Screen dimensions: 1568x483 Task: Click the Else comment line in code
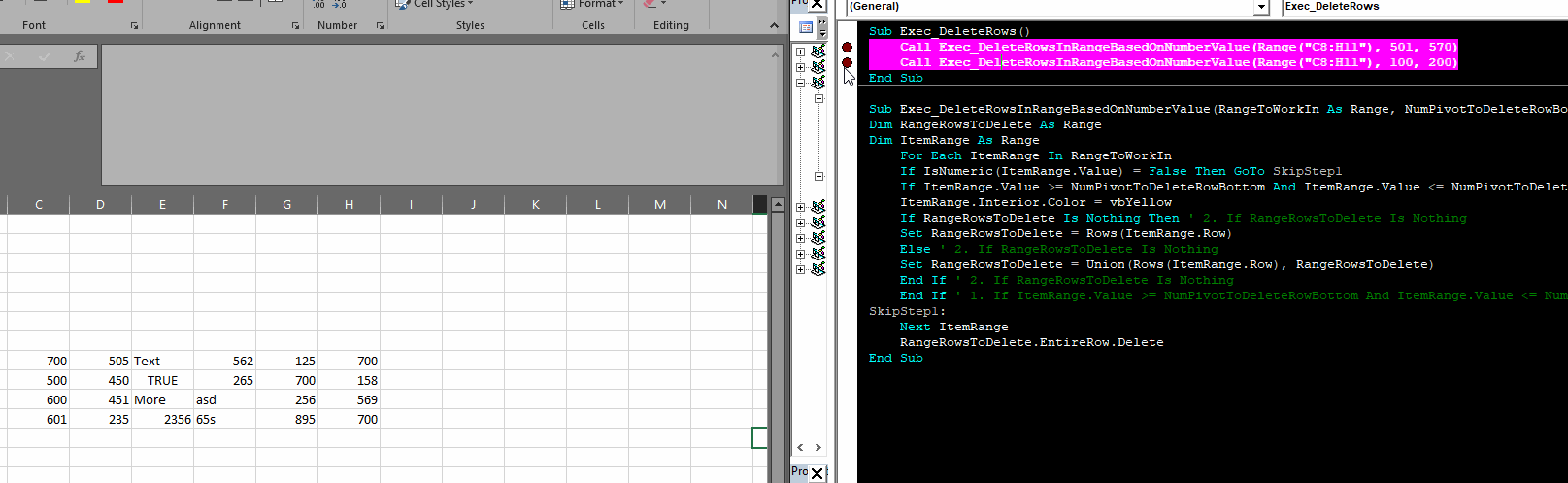pyautogui.click(x=1059, y=249)
